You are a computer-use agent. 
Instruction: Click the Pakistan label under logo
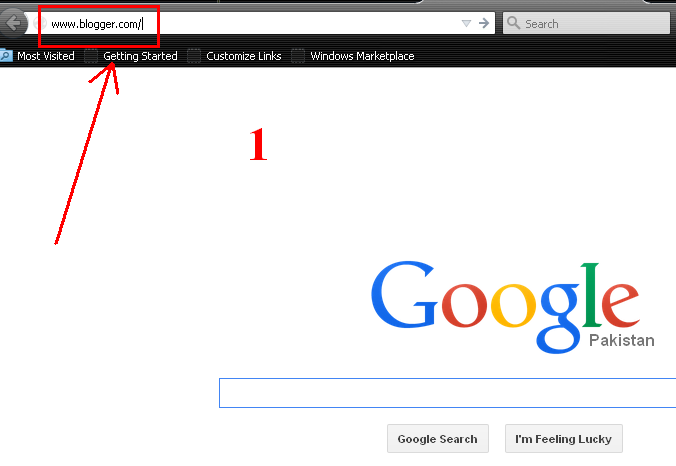(x=622, y=340)
